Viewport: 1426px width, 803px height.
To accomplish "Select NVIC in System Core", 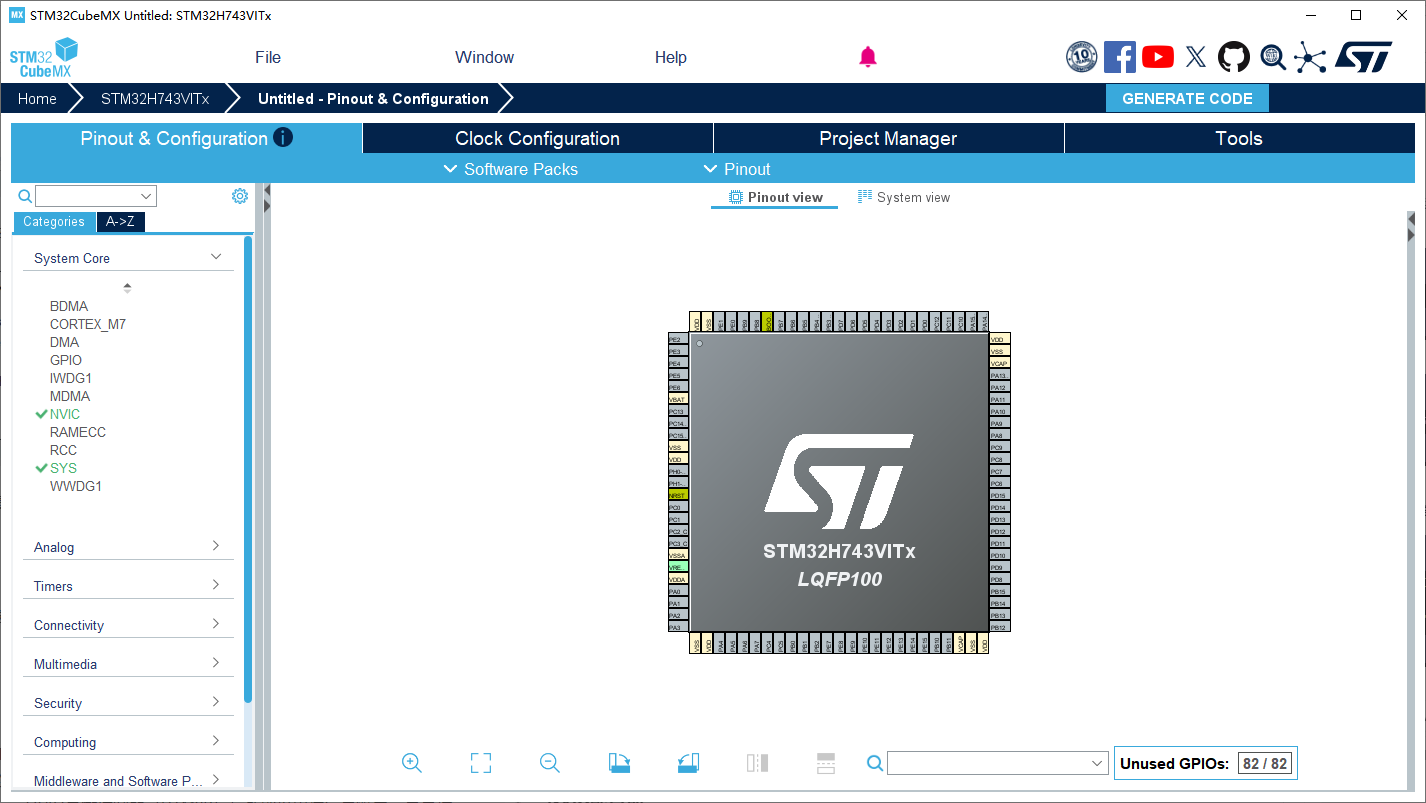I will click(65, 414).
